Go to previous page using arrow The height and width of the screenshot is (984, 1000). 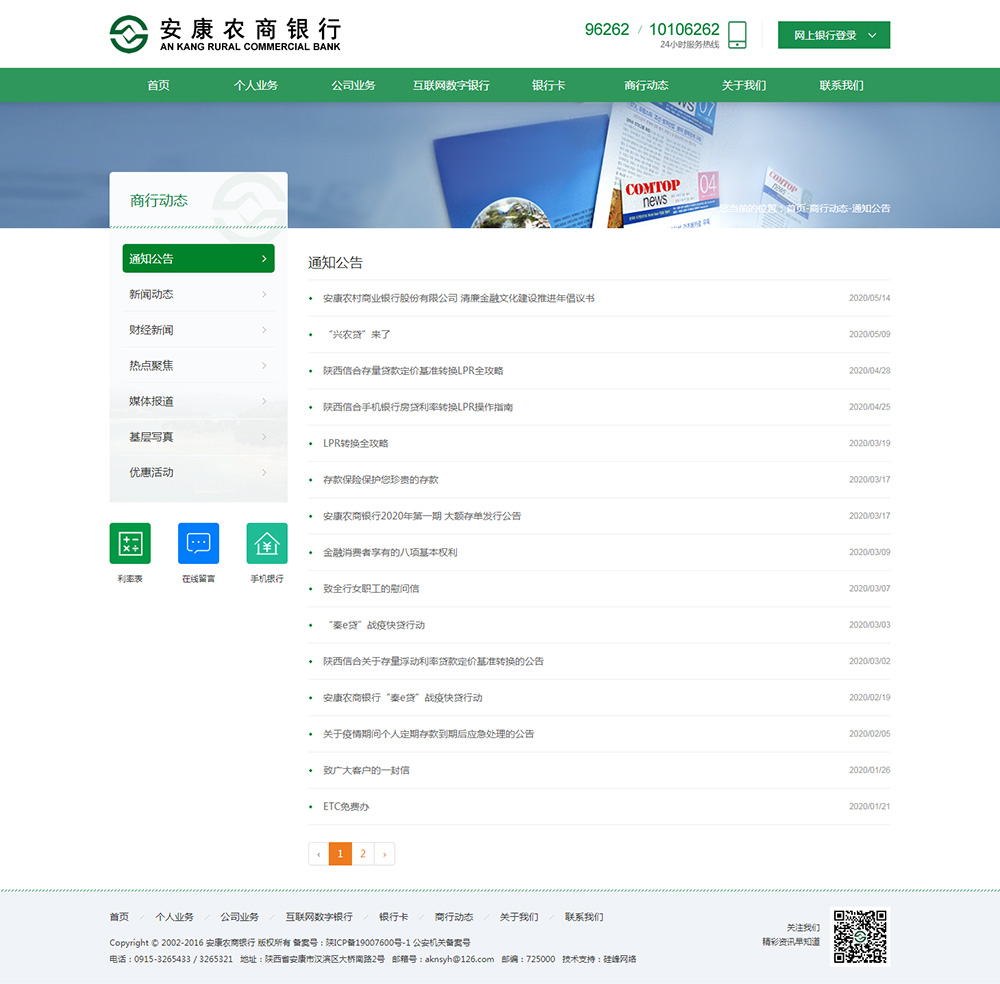(x=318, y=854)
